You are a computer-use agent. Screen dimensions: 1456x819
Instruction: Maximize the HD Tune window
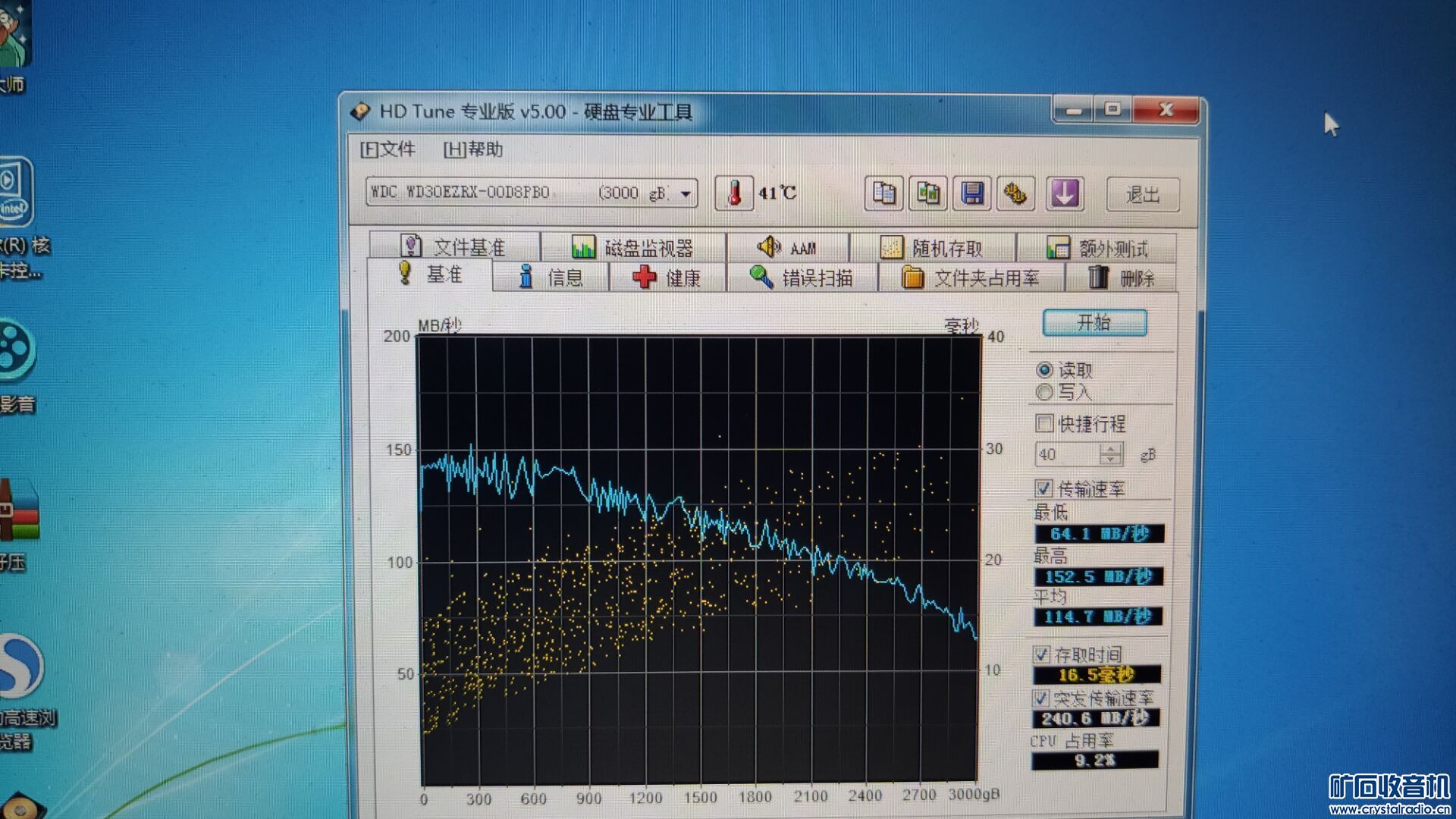[x=1112, y=110]
